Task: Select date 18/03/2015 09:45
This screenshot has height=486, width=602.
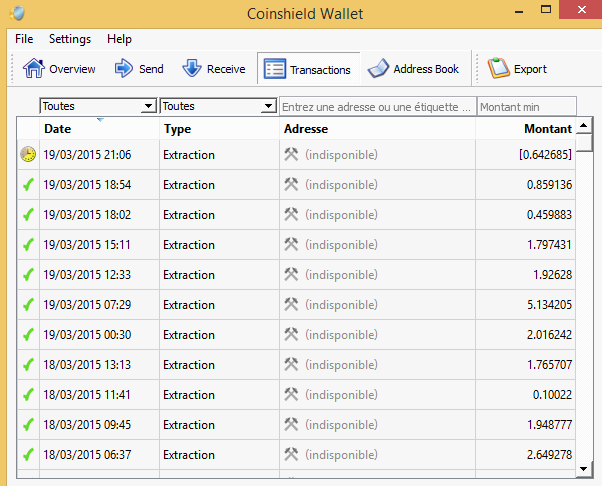Action: [87, 425]
